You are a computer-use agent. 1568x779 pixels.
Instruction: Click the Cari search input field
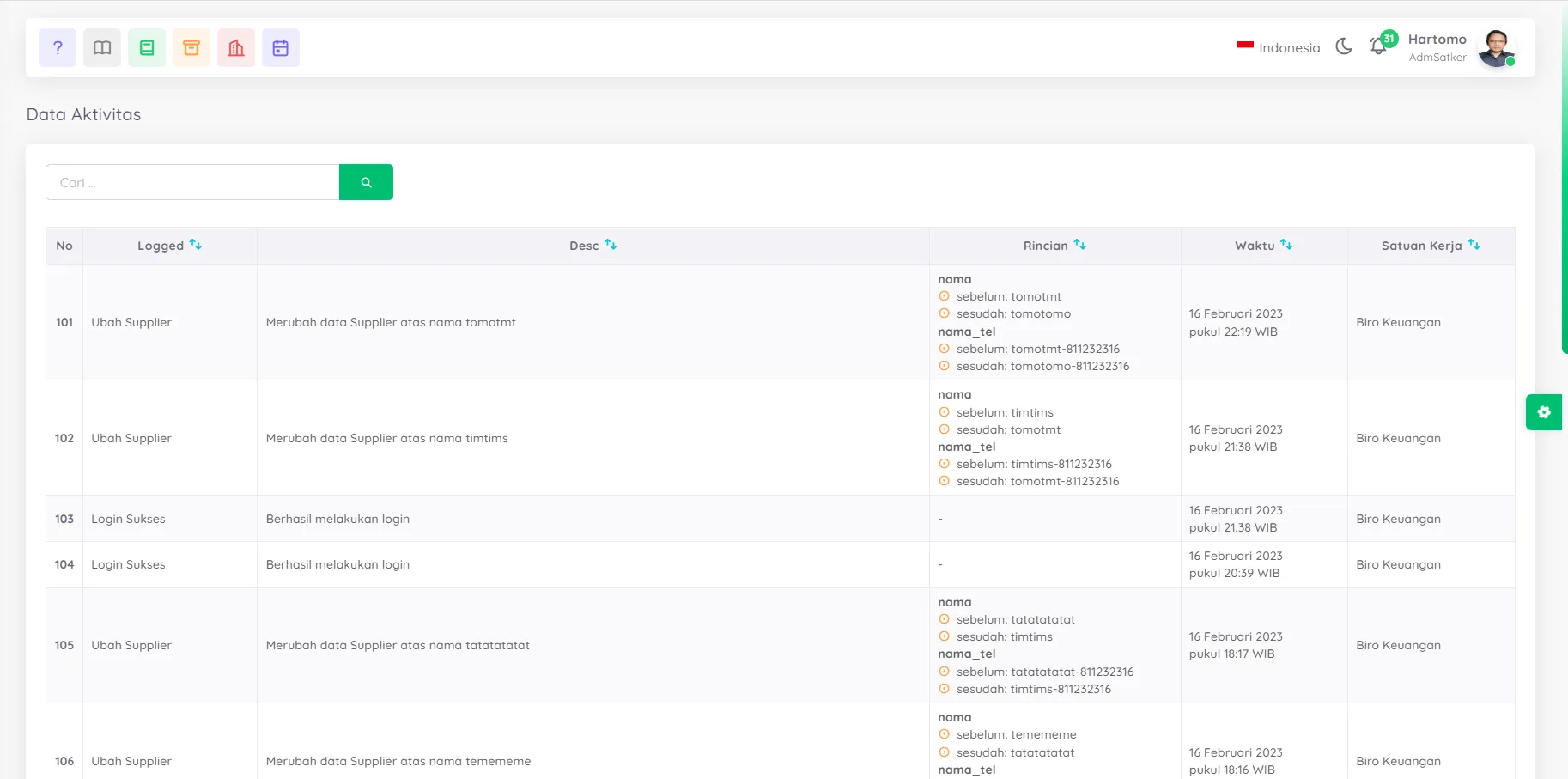(x=192, y=182)
